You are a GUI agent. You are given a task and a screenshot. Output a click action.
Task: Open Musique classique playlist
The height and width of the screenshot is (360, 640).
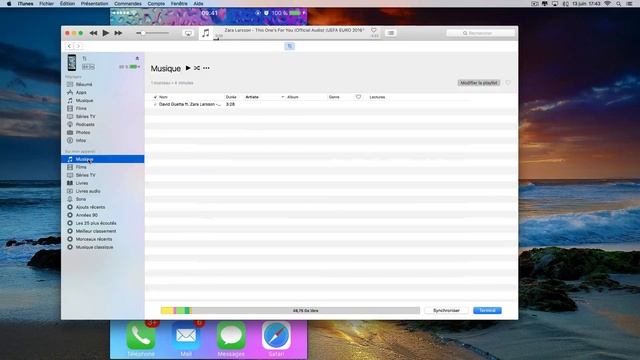(94, 247)
